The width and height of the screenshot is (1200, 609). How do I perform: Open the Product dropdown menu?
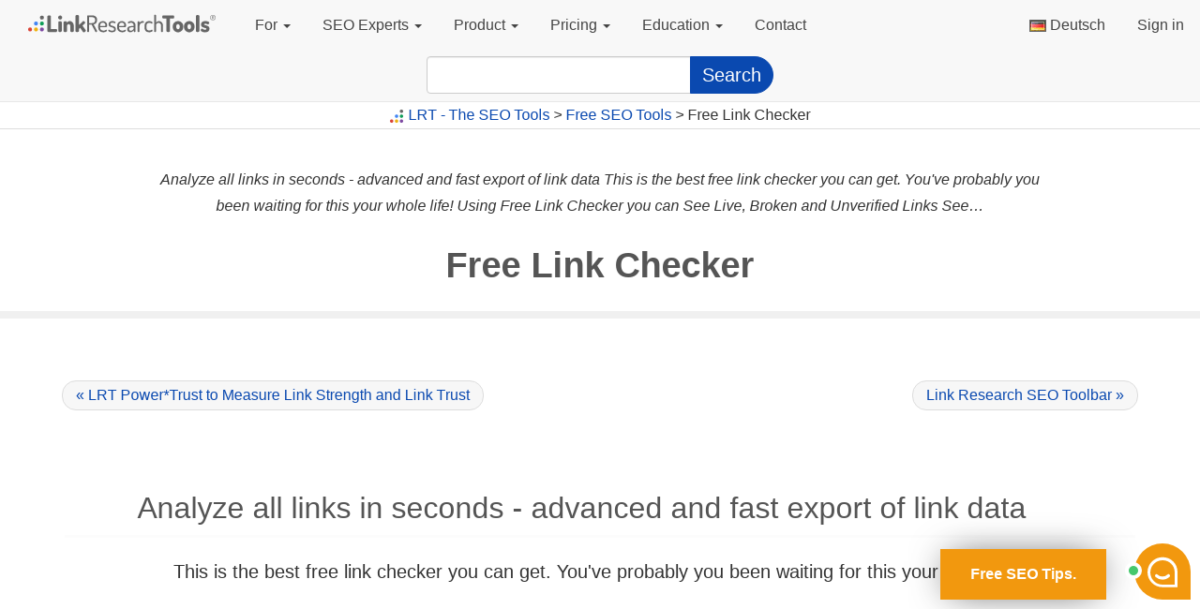click(485, 24)
